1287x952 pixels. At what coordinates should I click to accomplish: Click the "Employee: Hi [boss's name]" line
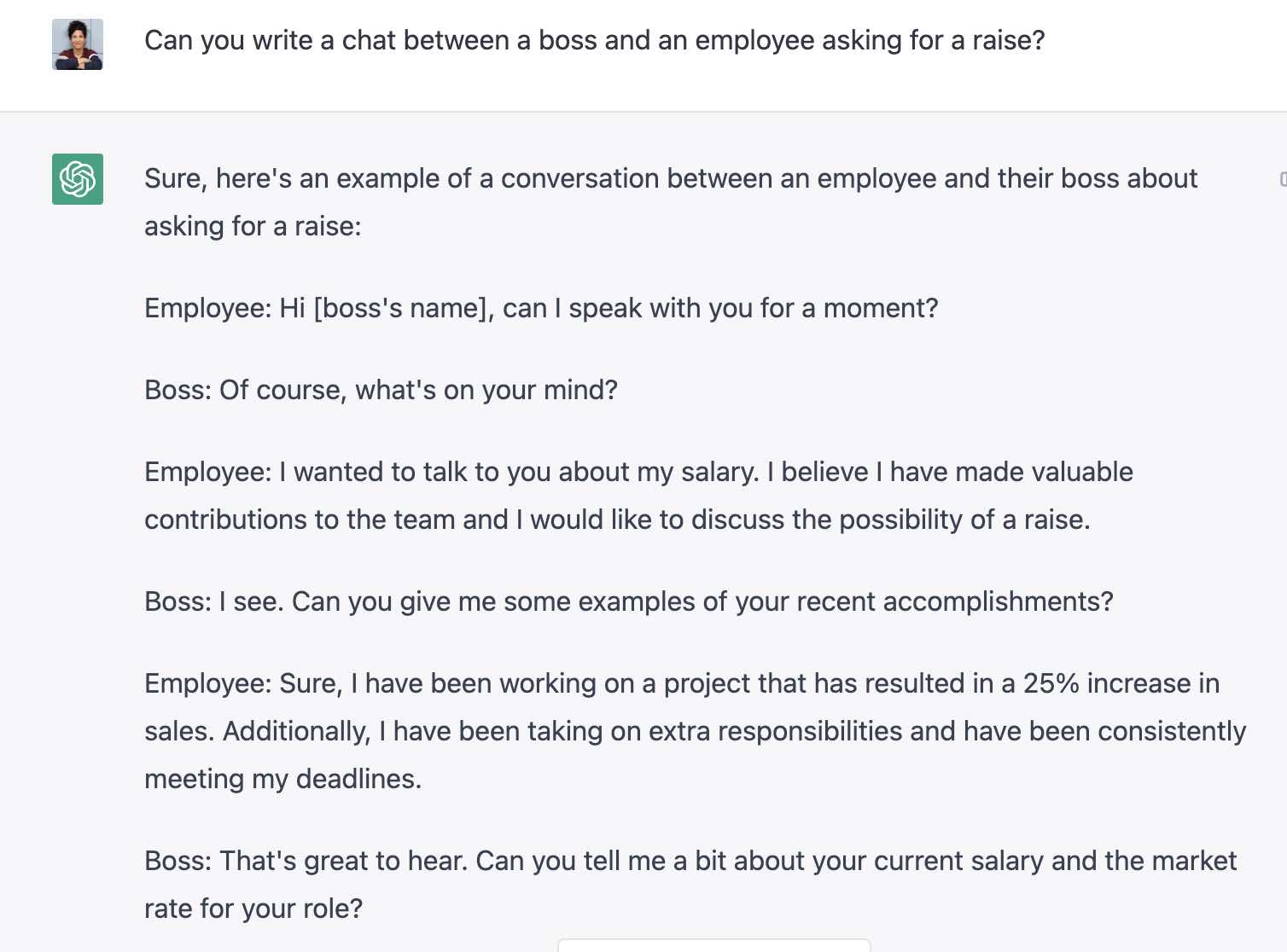coord(540,309)
